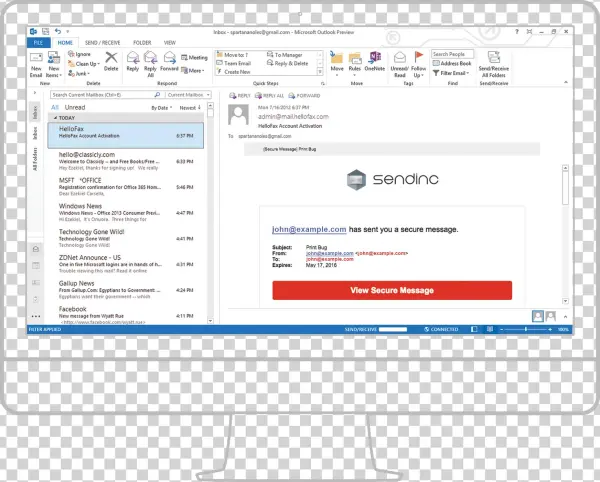Toggle Newest sort order
600x482 pixels.
pyautogui.click(x=190, y=108)
